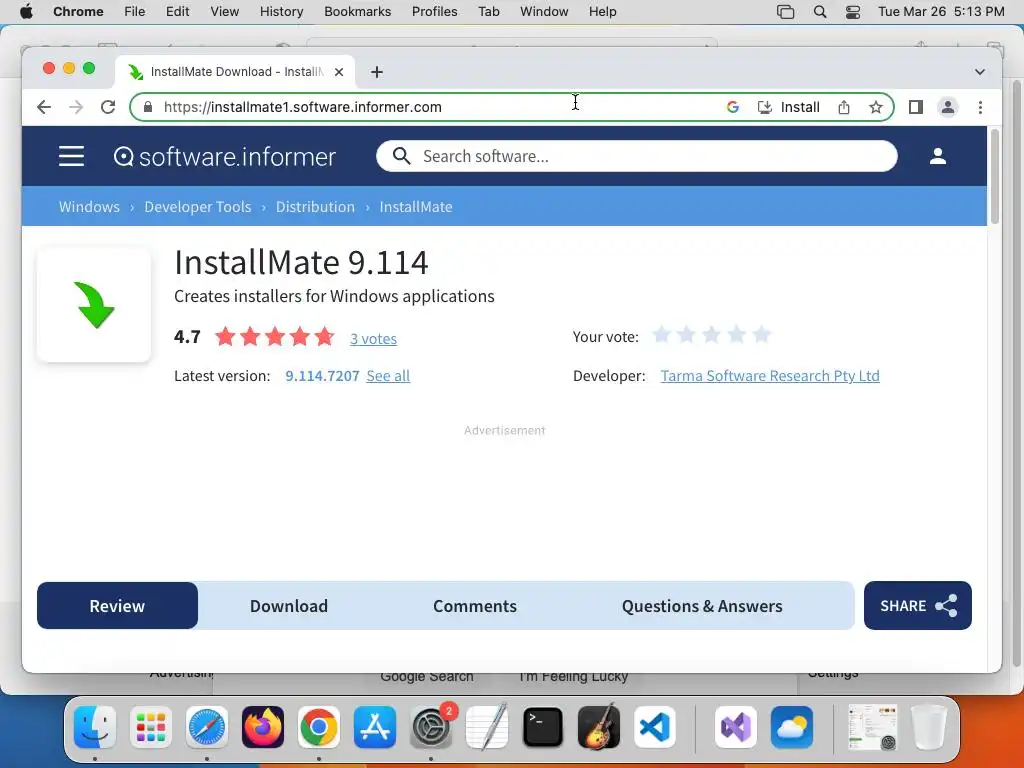
Task: Focus the Search software field
Action: [637, 156]
